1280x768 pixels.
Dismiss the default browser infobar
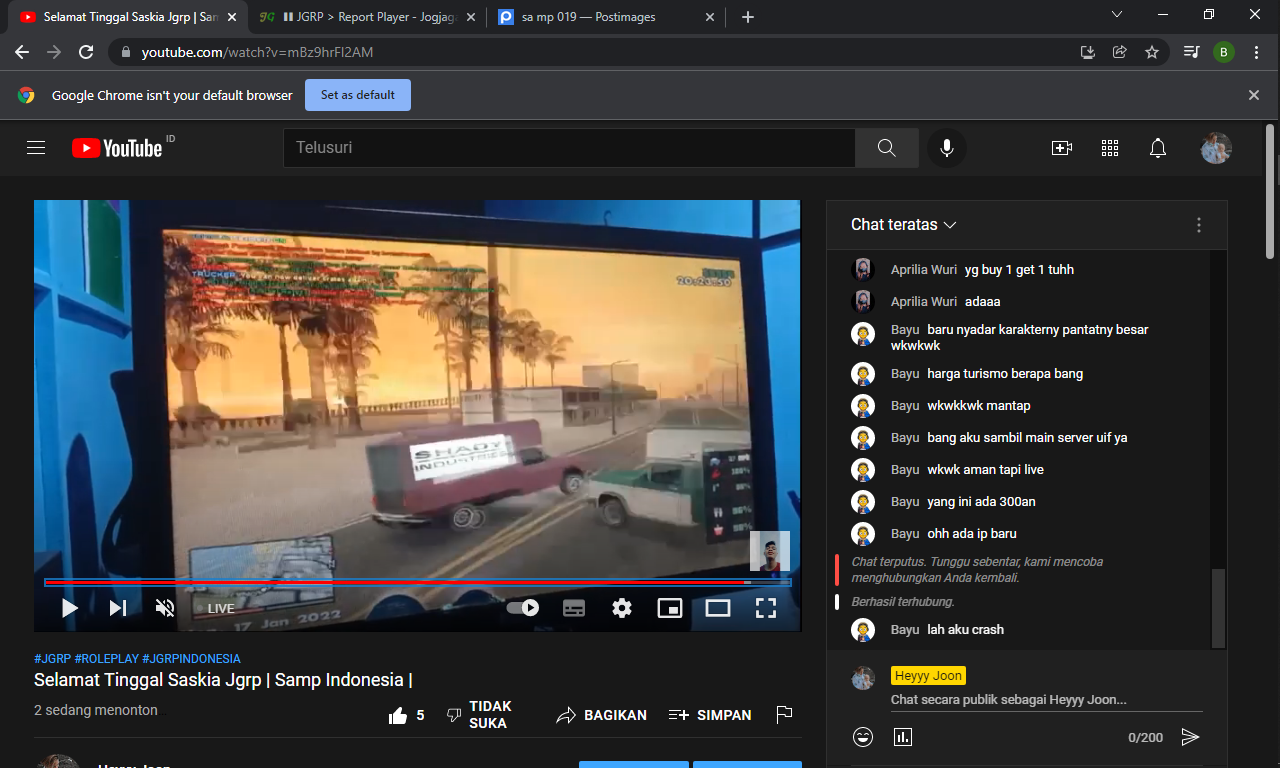tap(1254, 95)
